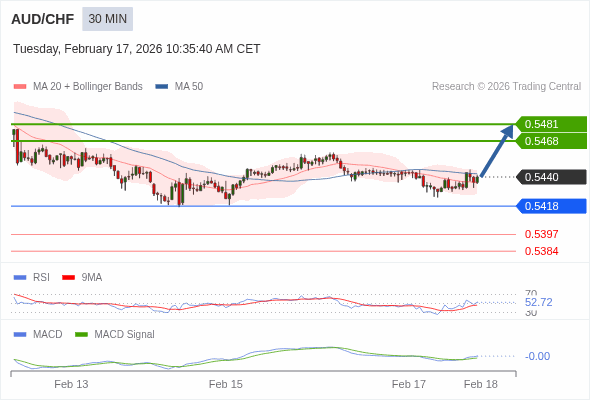Click the 0.5397 support level label
This screenshot has width=590, height=400.
pos(541,234)
